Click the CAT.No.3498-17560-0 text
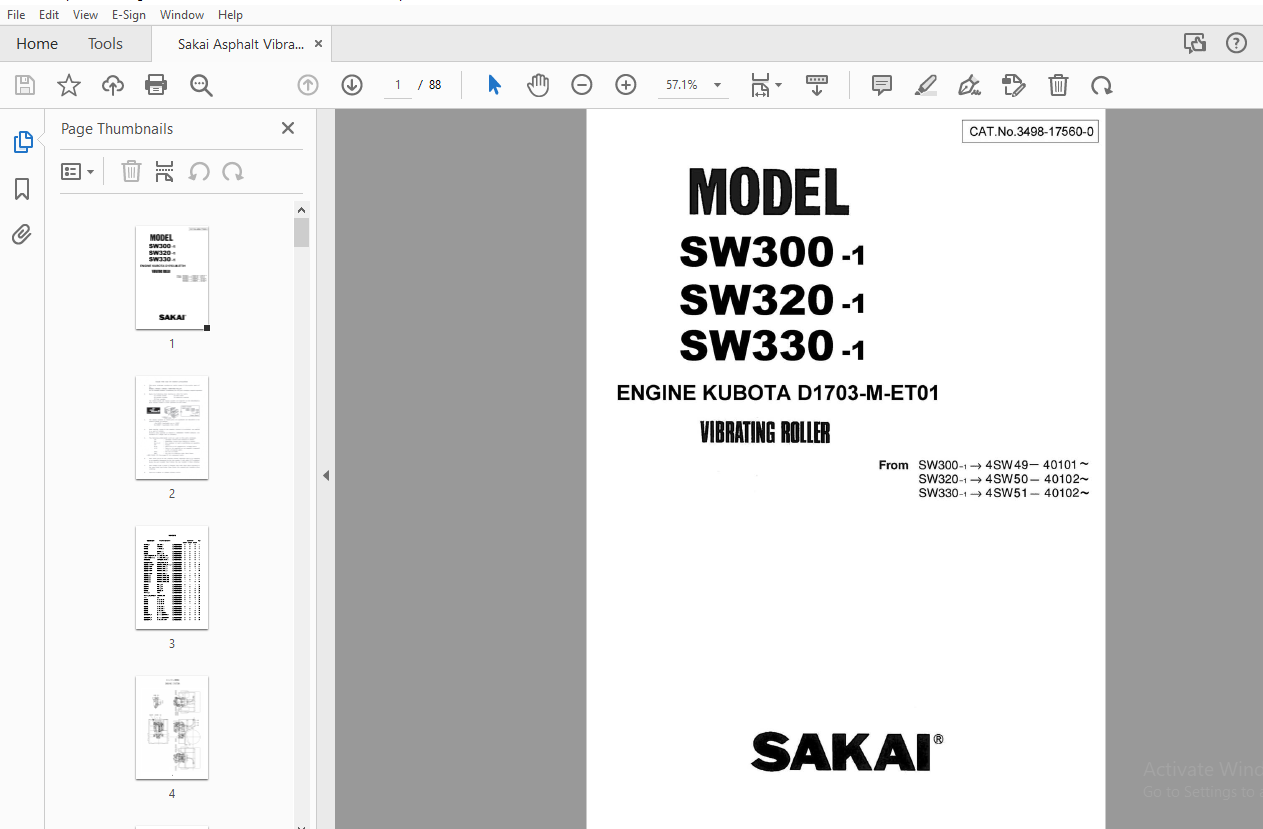The width and height of the screenshot is (1263, 829). (1031, 131)
